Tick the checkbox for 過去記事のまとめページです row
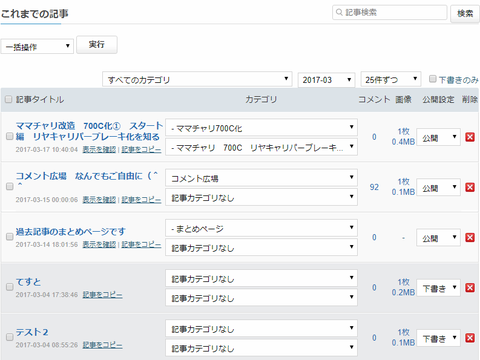480x360 pixels. [10, 236]
